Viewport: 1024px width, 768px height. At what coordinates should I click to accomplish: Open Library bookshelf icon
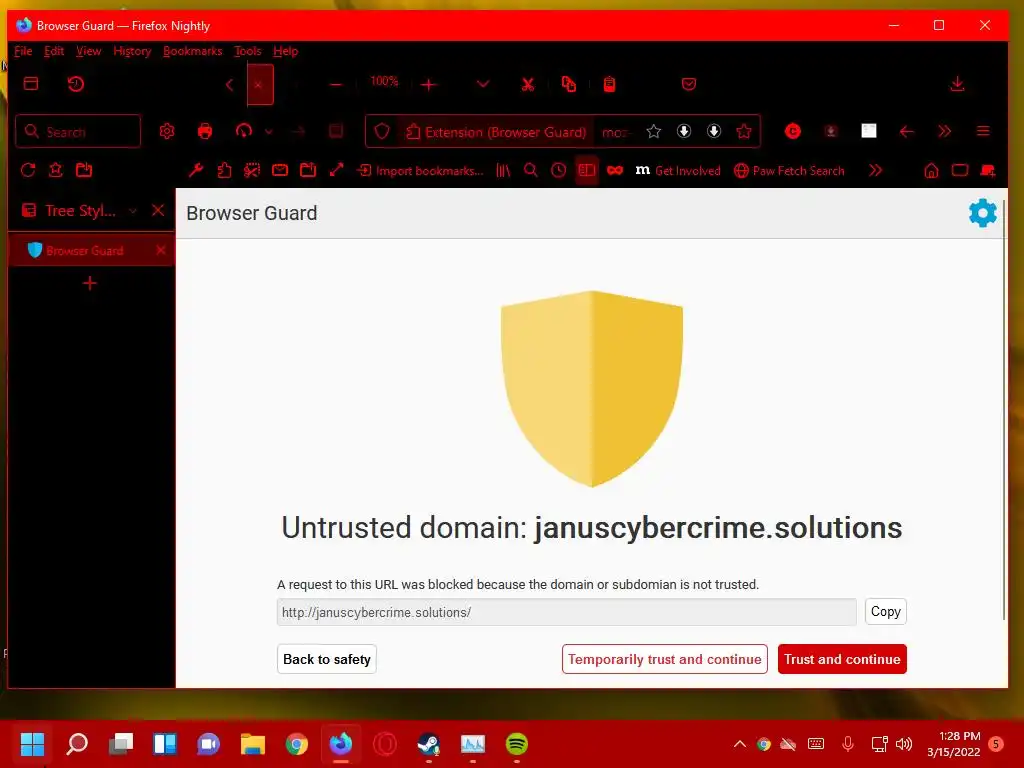[503, 170]
